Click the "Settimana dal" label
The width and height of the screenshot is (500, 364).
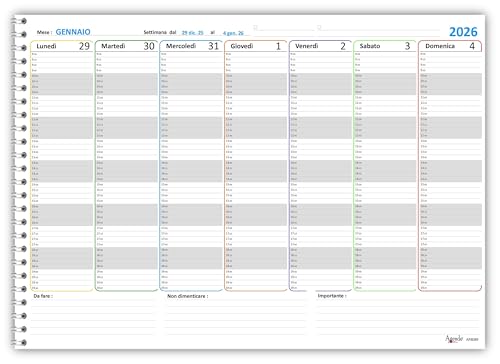pyautogui.click(x=160, y=32)
